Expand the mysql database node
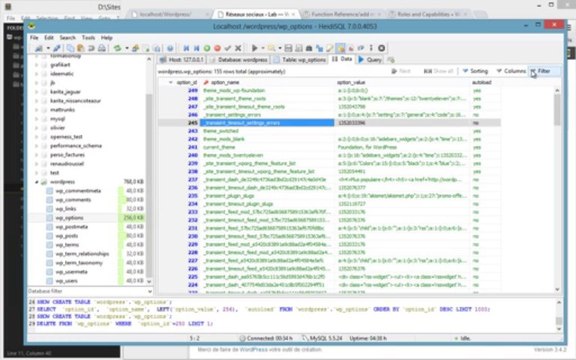The image size is (576, 360). [x=37, y=119]
